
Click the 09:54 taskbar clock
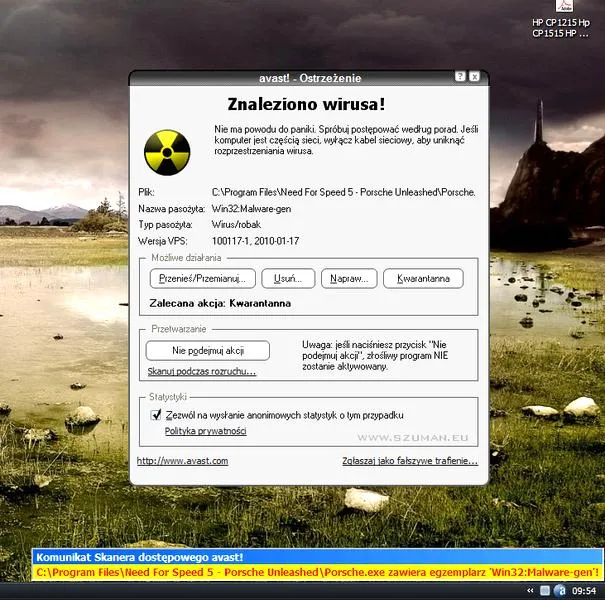[x=584, y=591]
